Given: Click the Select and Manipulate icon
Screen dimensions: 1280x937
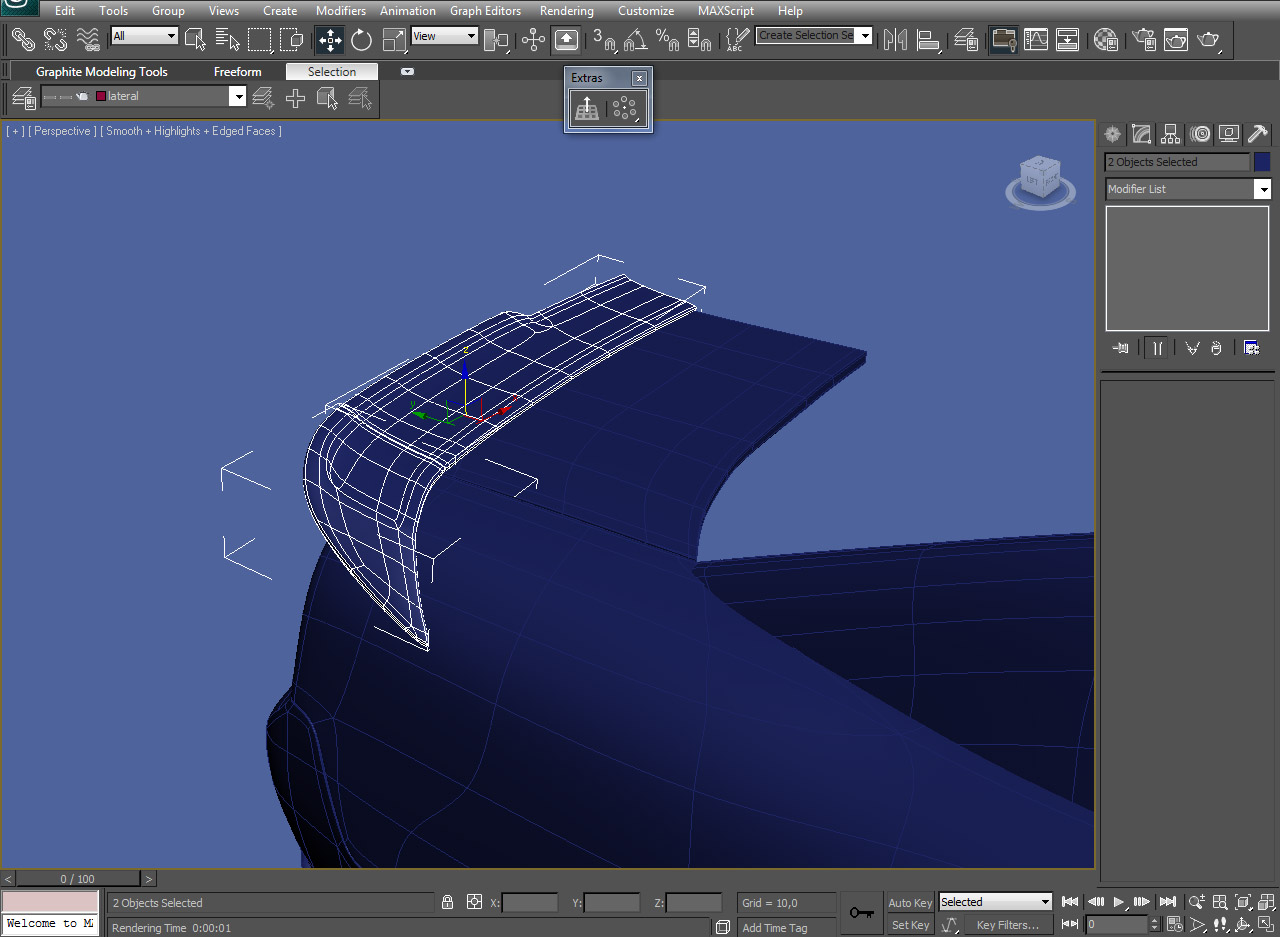Looking at the screenshot, I should [x=534, y=40].
